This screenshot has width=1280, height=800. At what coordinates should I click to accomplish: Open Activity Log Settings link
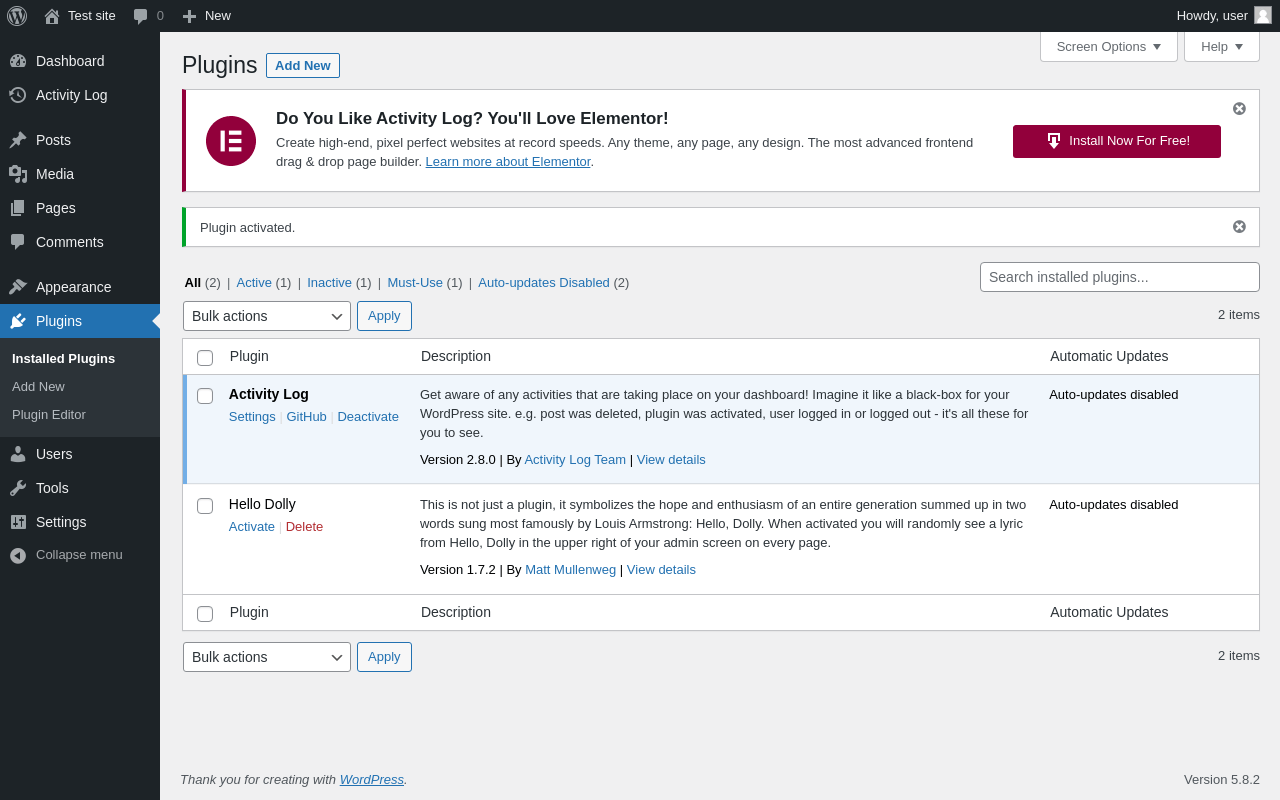[252, 416]
